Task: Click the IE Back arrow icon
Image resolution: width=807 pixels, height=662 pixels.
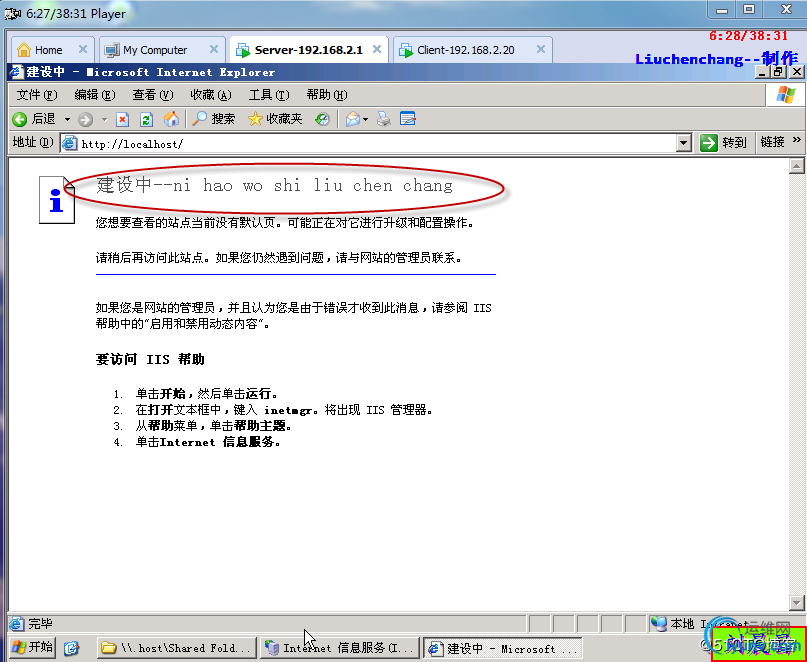Action: point(20,119)
